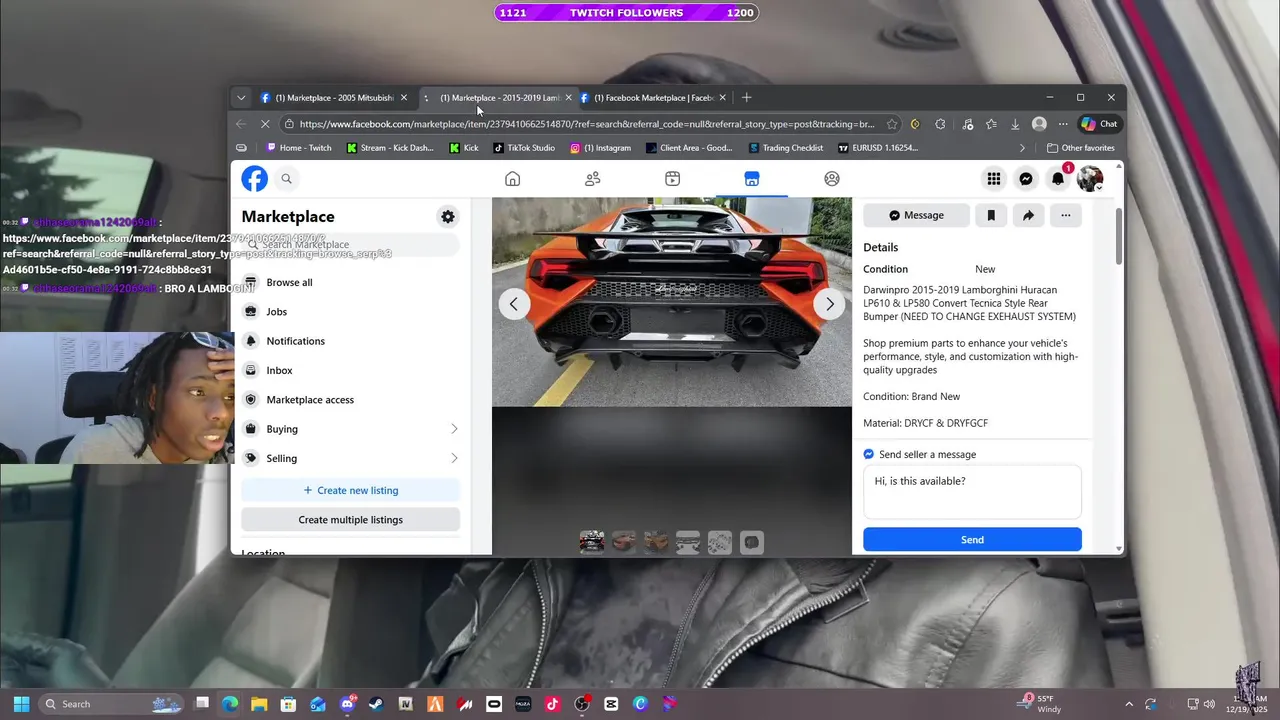Open the EURUSD bookmark
1280x720 pixels.
(878, 148)
